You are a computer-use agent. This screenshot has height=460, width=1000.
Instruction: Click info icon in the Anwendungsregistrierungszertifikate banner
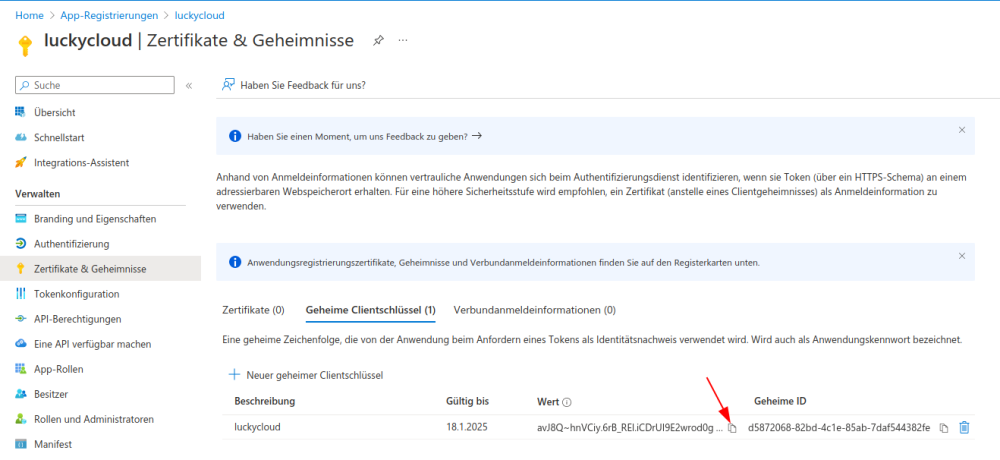click(235, 262)
